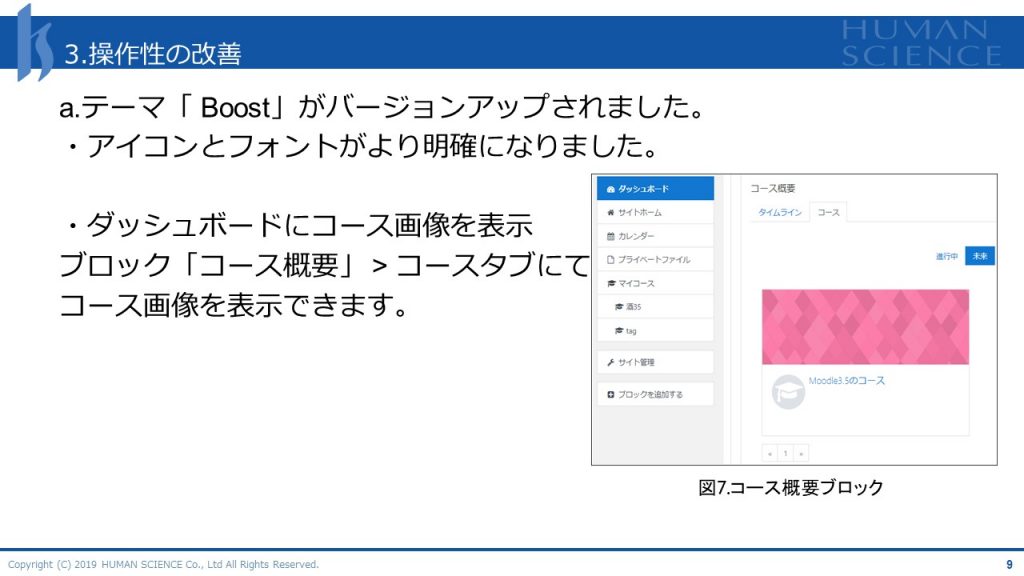The height and width of the screenshot is (576, 1024).
Task: Click the 図7.コース概要ブロック caption
Action: (x=791, y=487)
